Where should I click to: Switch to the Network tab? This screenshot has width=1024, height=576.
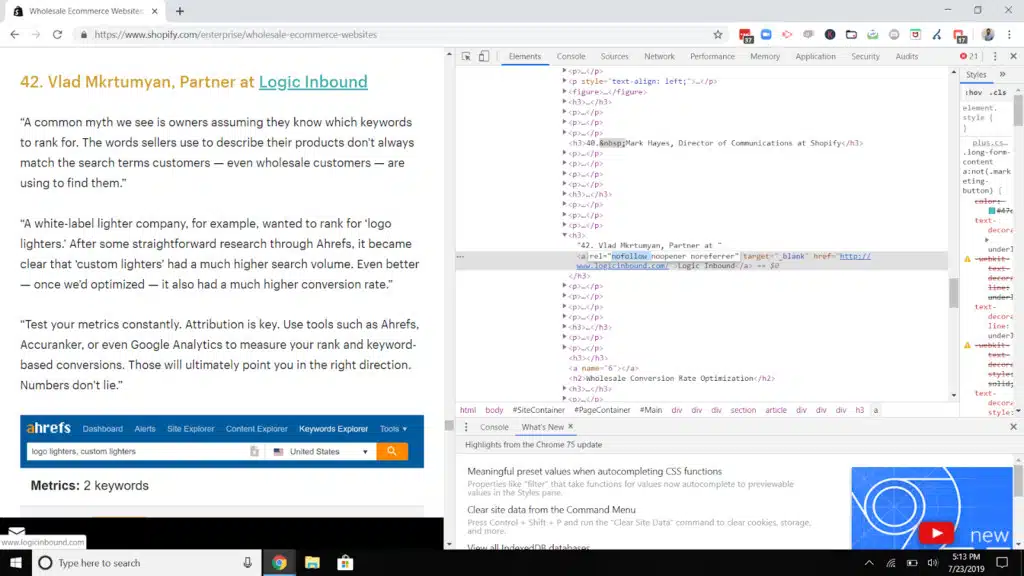[x=659, y=57]
